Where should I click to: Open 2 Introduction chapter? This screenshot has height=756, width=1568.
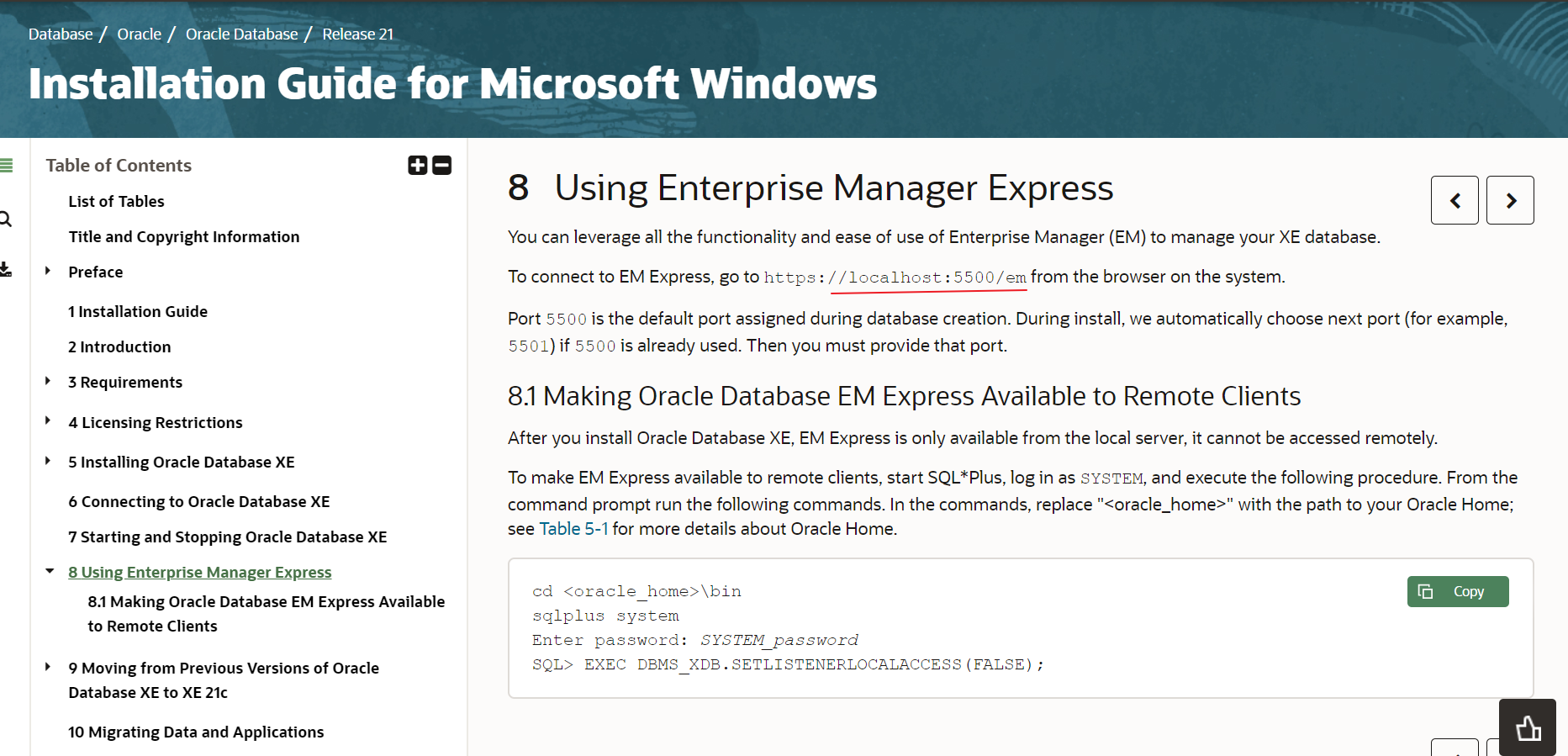[119, 347]
